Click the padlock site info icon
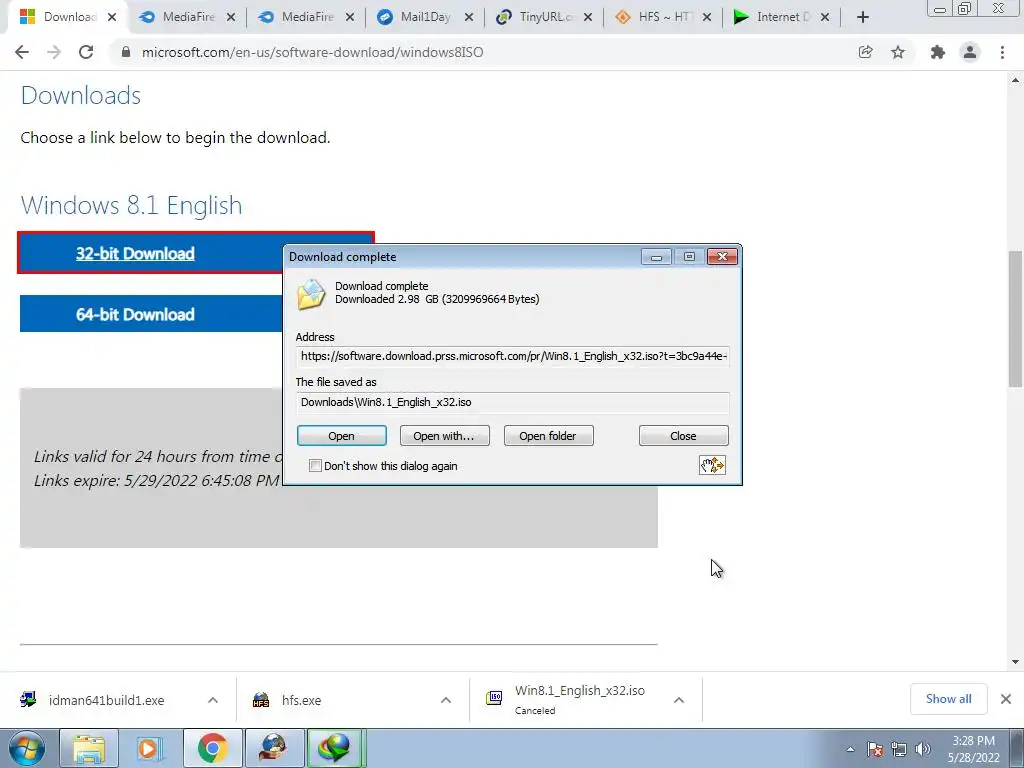Viewport: 1024px width, 768px height. 126,52
